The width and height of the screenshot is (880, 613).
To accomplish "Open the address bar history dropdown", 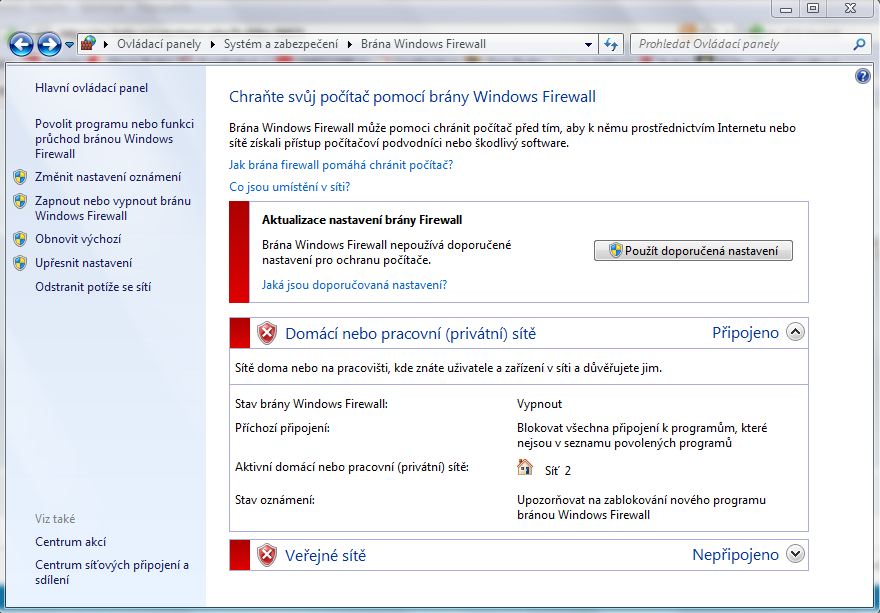I will pyautogui.click(x=588, y=44).
